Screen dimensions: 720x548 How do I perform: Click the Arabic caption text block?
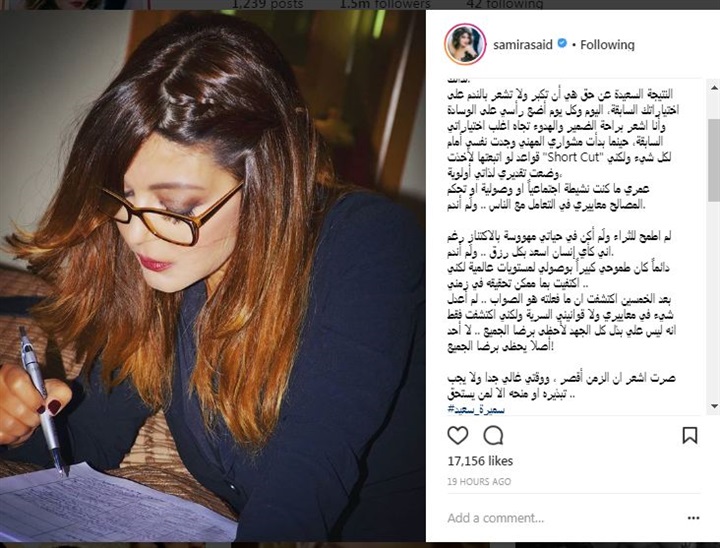562,243
